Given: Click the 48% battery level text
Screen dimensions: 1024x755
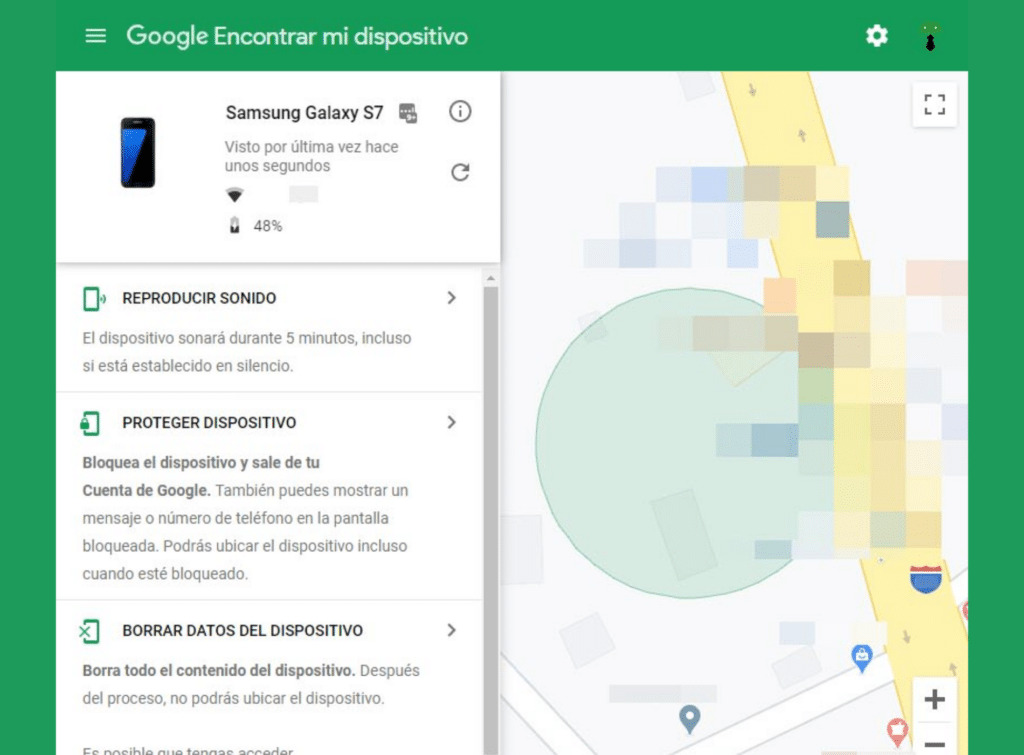Looking at the screenshot, I should 268,226.
